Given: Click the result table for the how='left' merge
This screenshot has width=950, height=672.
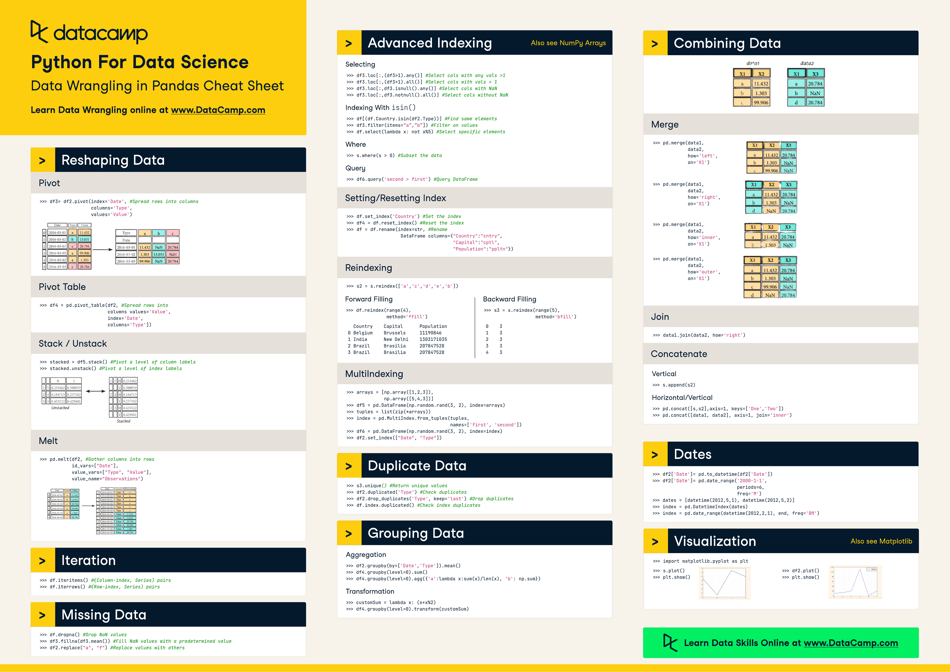Looking at the screenshot, I should [x=771, y=158].
